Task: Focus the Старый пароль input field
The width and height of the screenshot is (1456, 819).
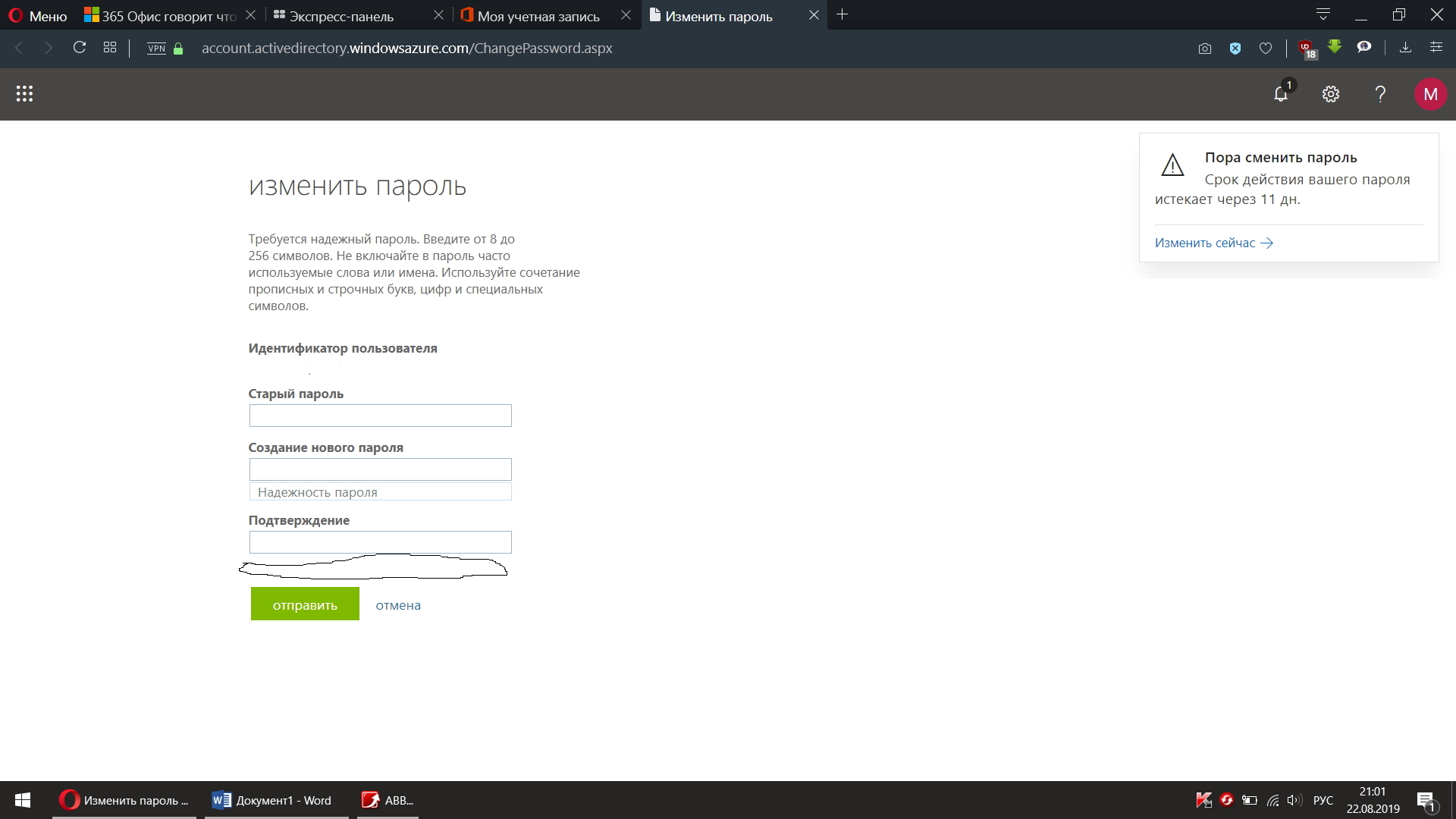Action: 380,416
